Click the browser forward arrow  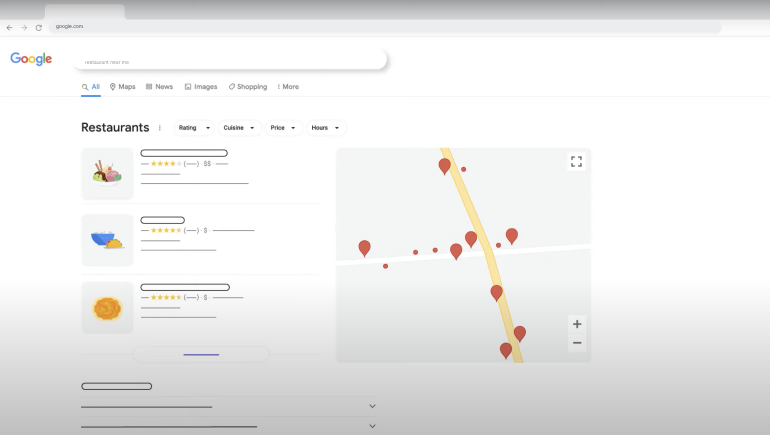tap(24, 27)
